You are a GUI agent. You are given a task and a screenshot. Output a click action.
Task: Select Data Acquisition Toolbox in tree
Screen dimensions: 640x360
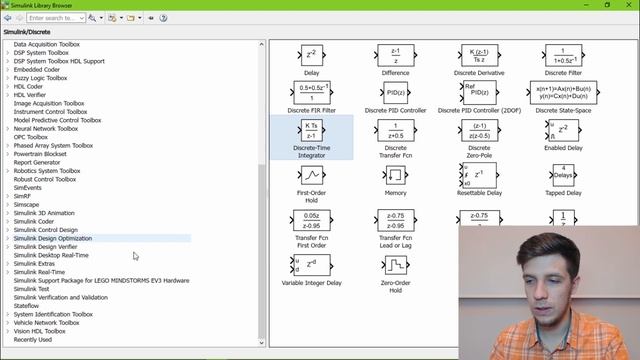coord(47,44)
